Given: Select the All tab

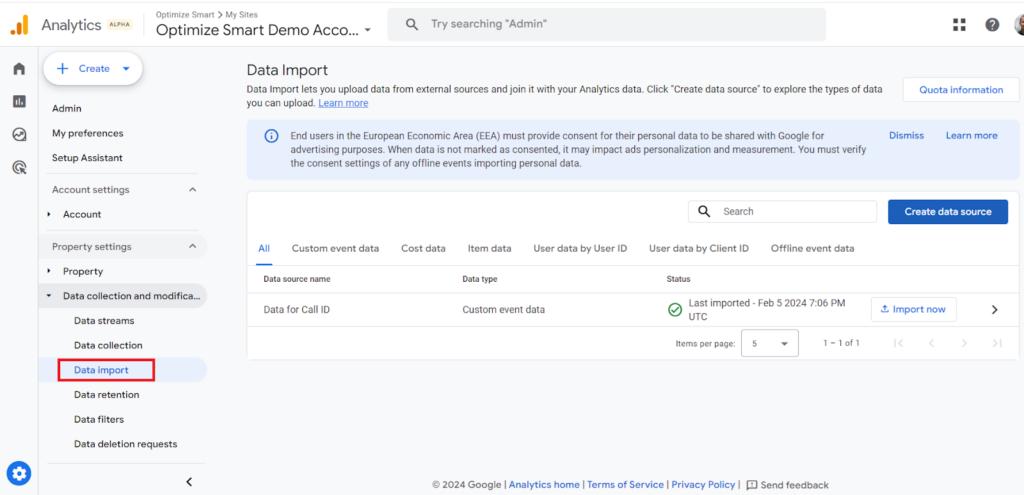Looking at the screenshot, I should coord(264,248).
